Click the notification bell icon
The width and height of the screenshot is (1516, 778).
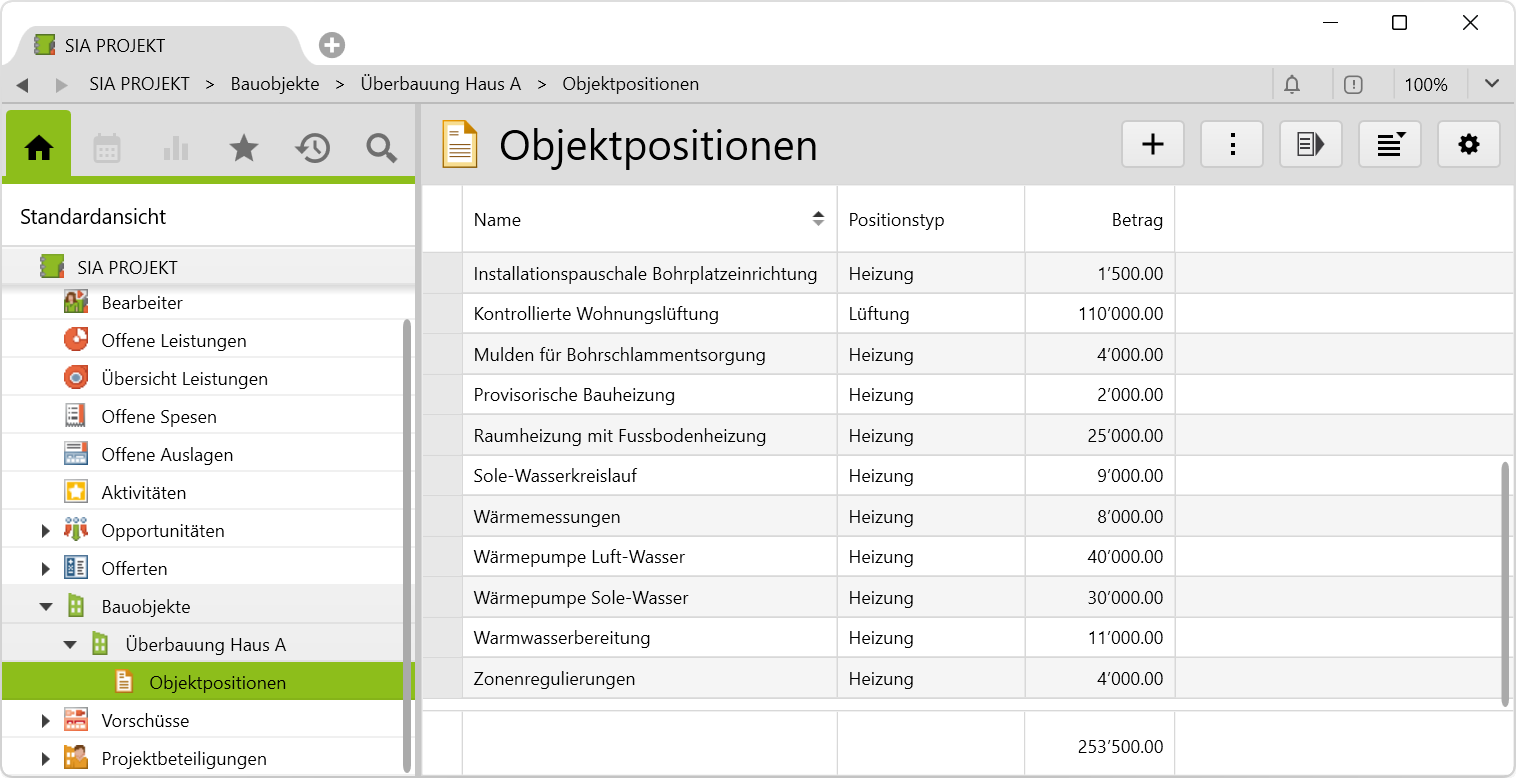pos(1292,85)
